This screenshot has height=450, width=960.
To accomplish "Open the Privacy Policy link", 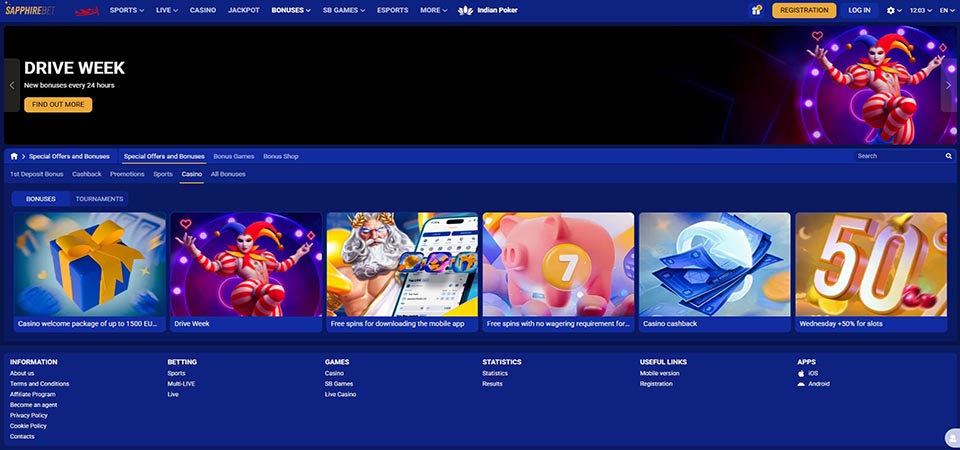I will [x=29, y=415].
